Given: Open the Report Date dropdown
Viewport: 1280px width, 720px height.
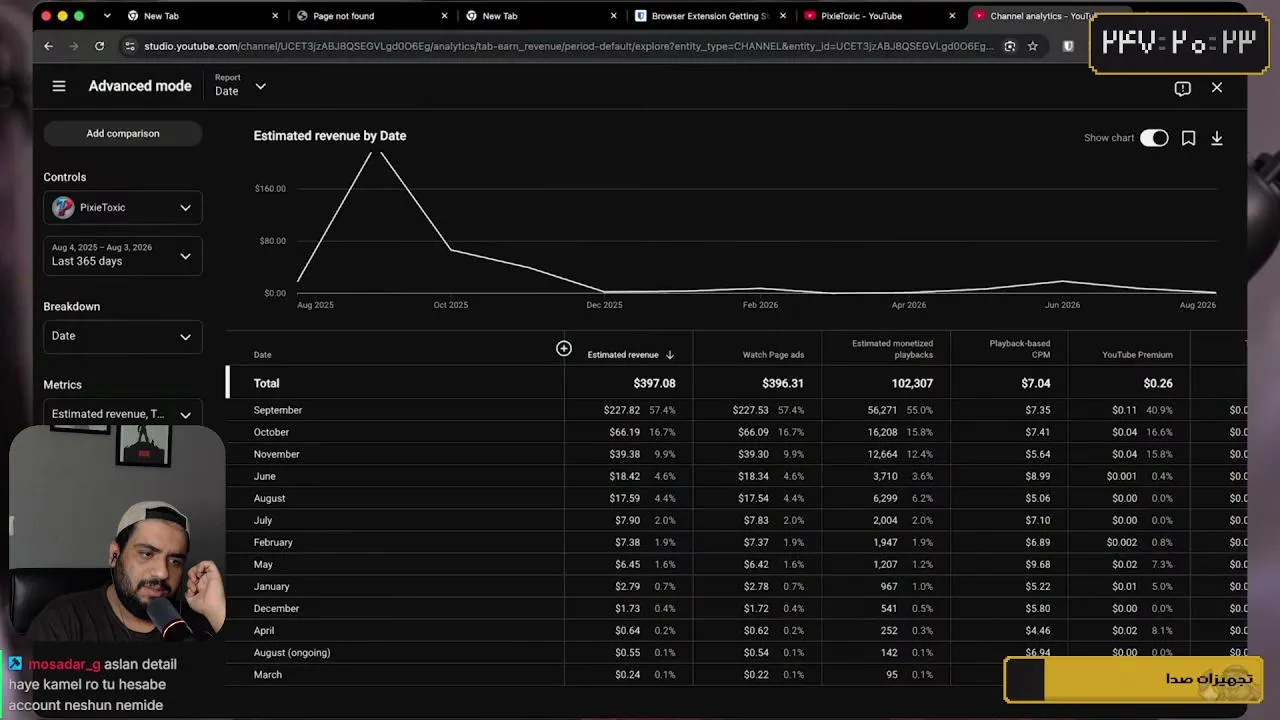Looking at the screenshot, I should (x=240, y=86).
